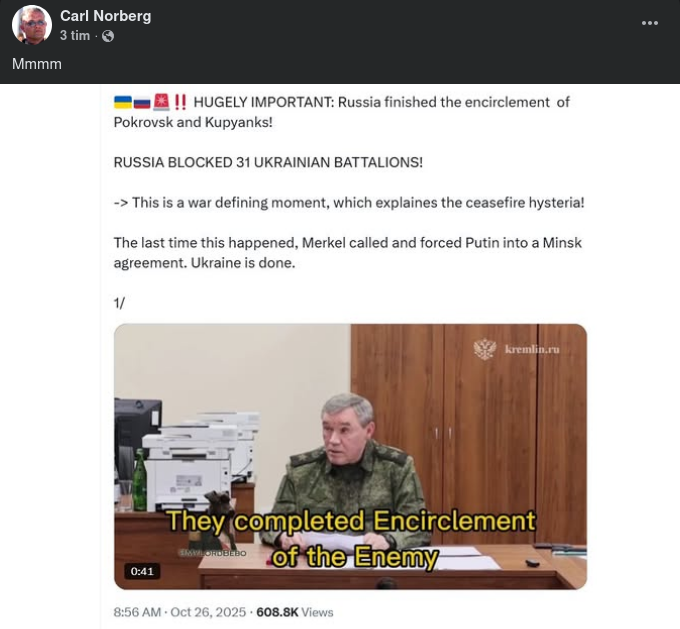Viewport: 680px width, 629px height.
Task: Click the double exclamation mark emoji
Action: [x=180, y=102]
